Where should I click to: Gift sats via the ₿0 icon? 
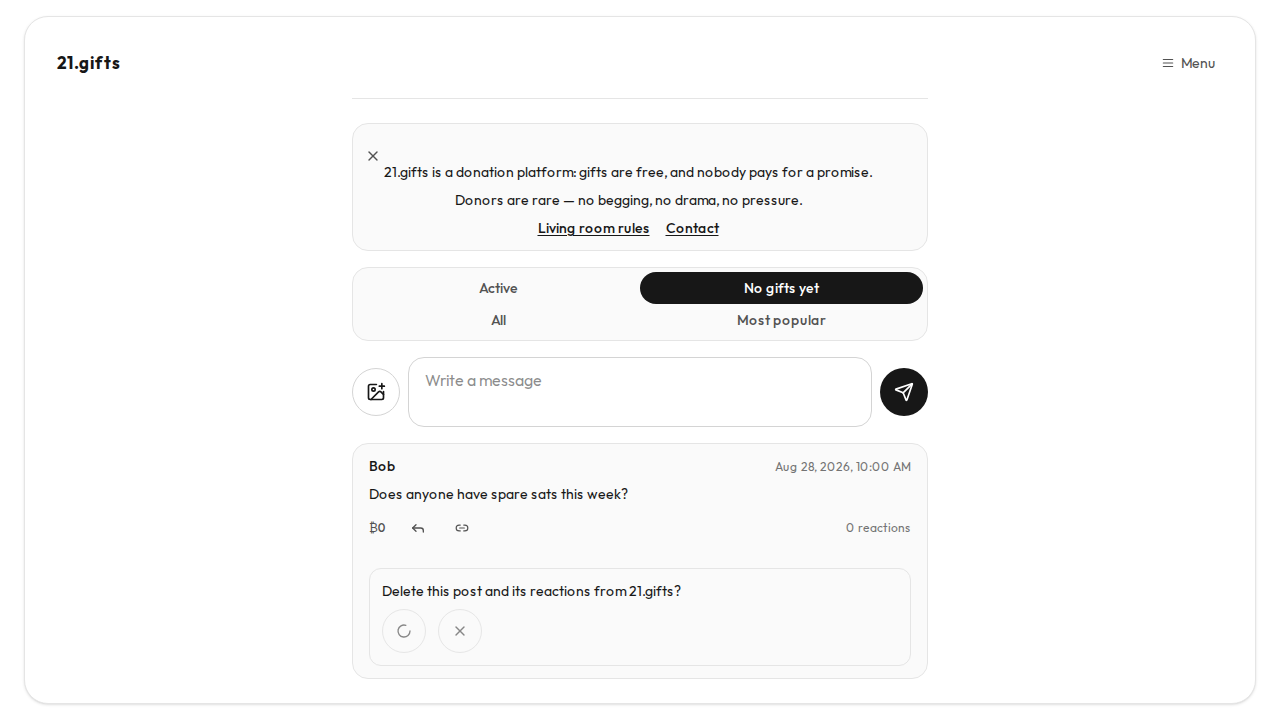click(377, 528)
